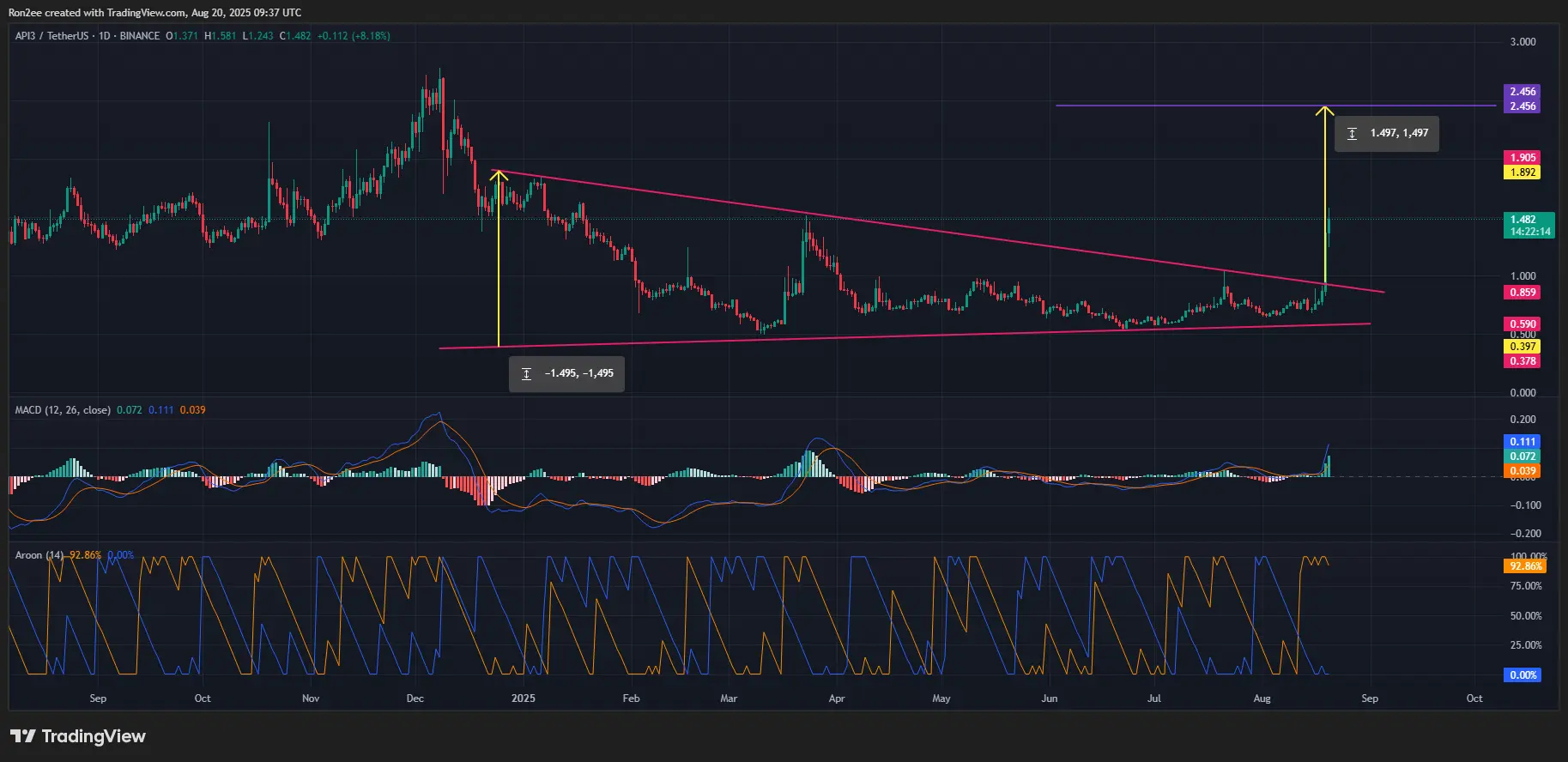Screen dimensions: 1568x762
Task: Click the 0.590 red price label
Action: (1523, 324)
